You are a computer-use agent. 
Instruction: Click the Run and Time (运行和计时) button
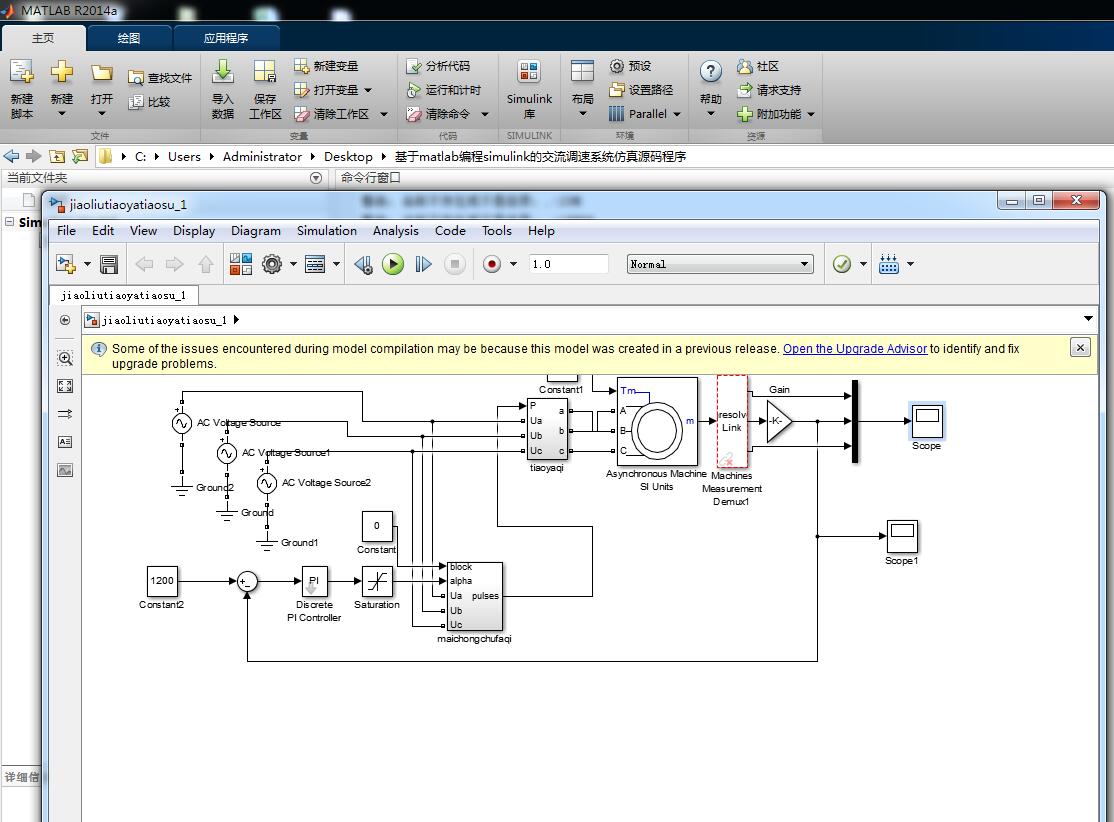coord(443,90)
